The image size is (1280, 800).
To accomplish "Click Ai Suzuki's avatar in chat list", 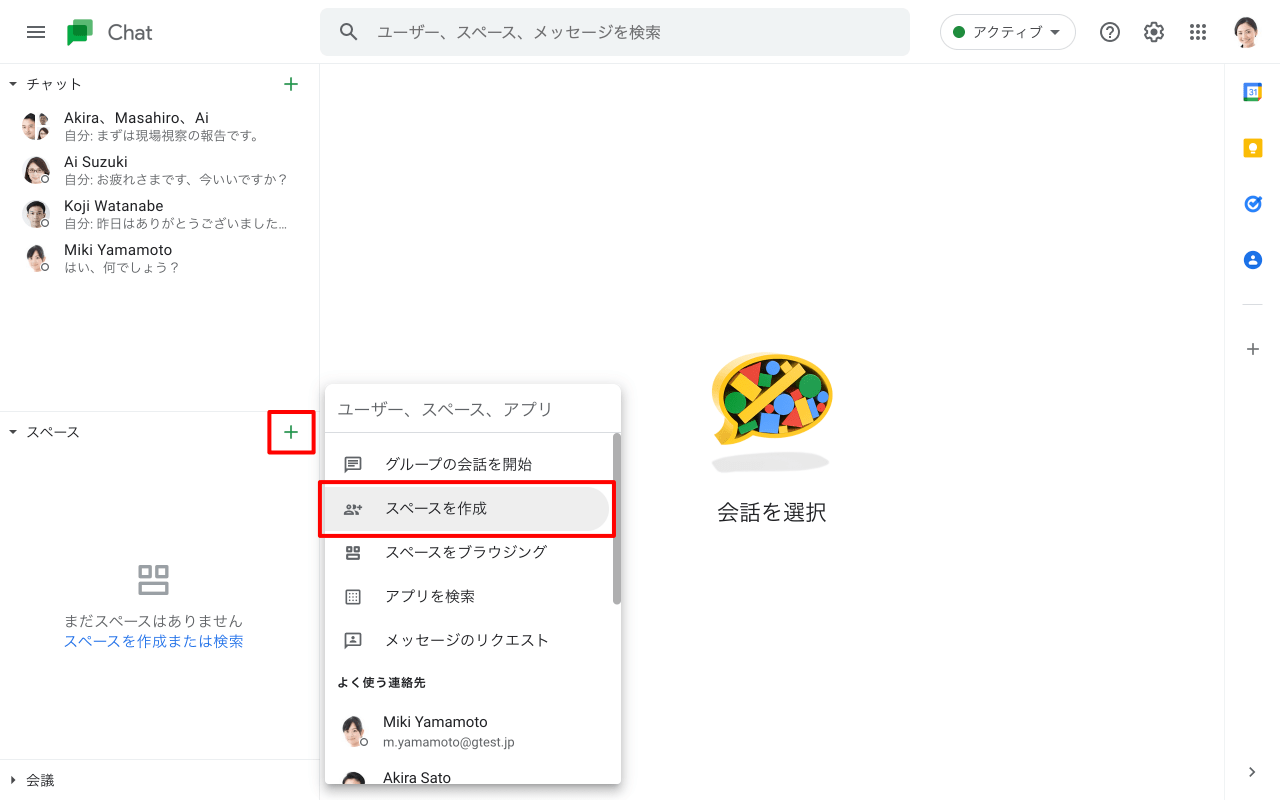I will (x=36, y=170).
